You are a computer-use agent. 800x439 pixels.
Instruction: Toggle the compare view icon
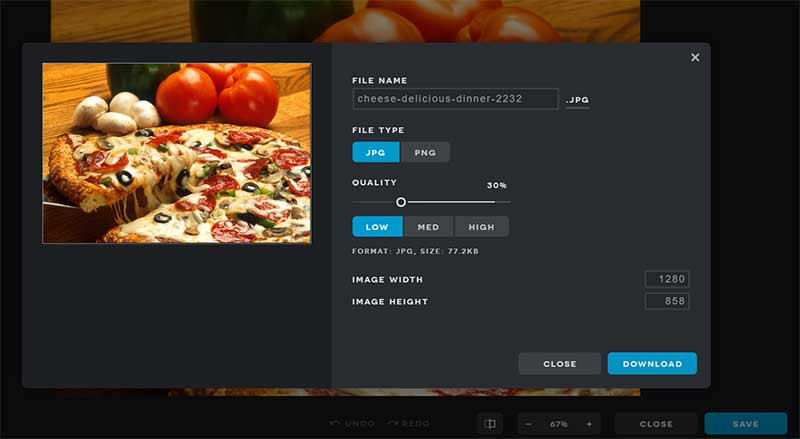(x=490, y=424)
